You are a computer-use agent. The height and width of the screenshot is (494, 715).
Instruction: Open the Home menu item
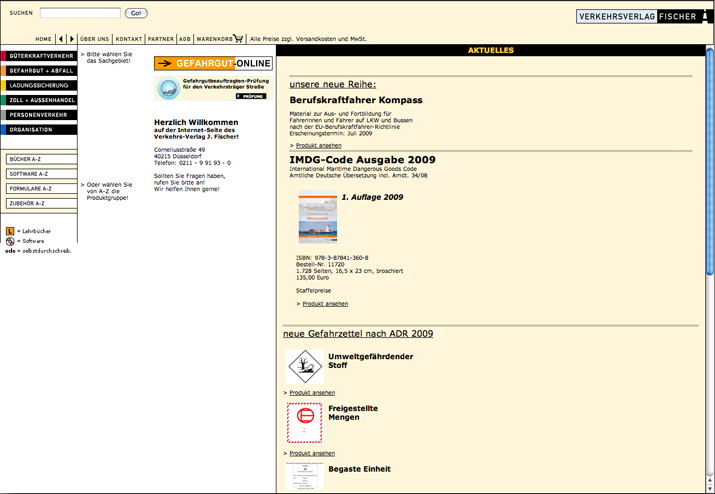coord(43,39)
